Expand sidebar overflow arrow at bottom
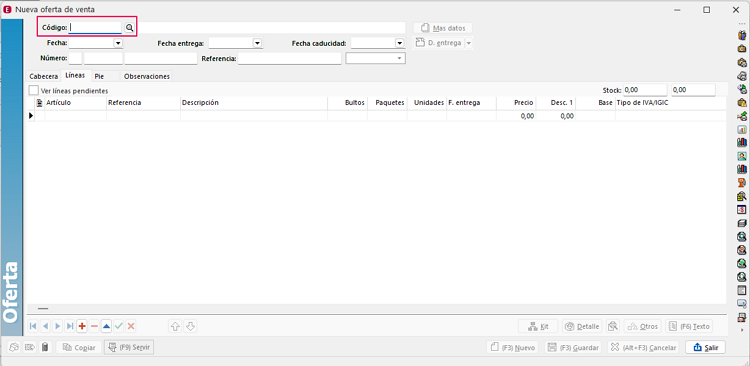This screenshot has width=750, height=366. [742, 330]
